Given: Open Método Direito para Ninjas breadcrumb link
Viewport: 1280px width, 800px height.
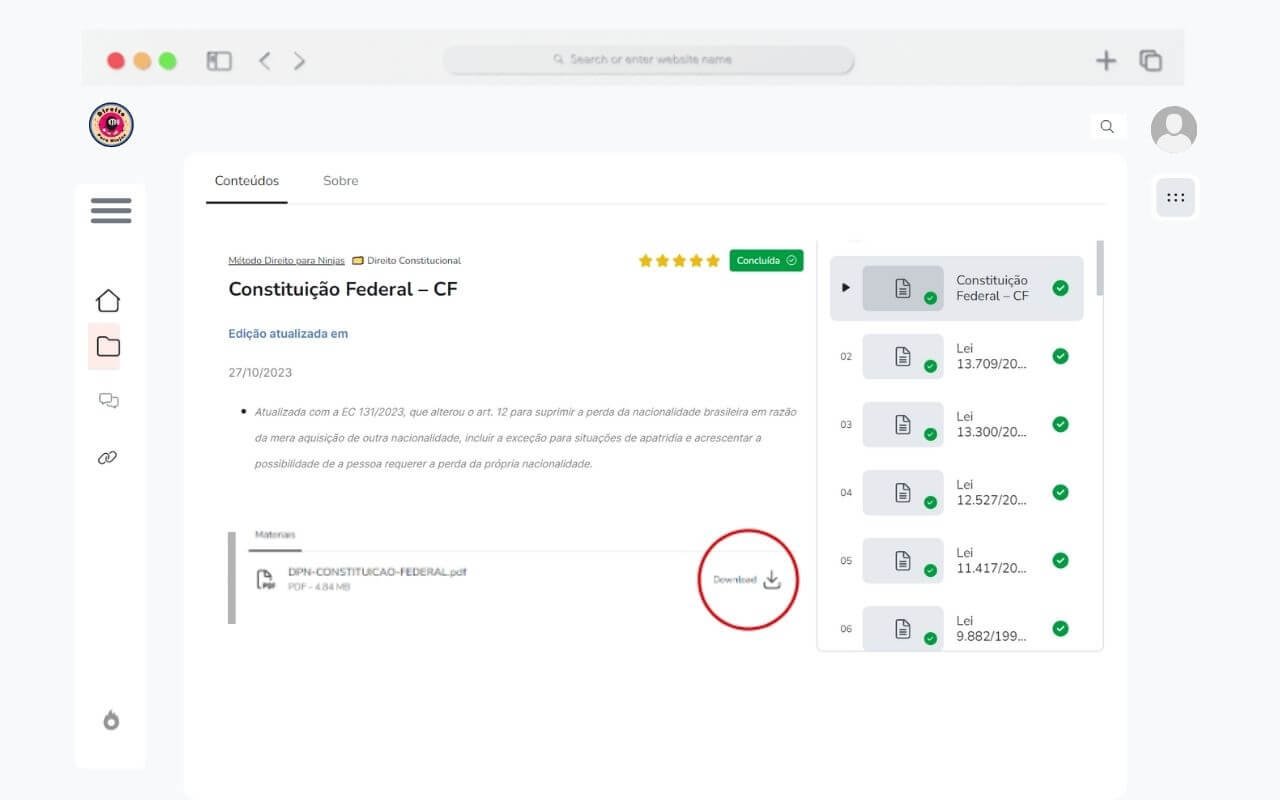Looking at the screenshot, I should point(286,261).
